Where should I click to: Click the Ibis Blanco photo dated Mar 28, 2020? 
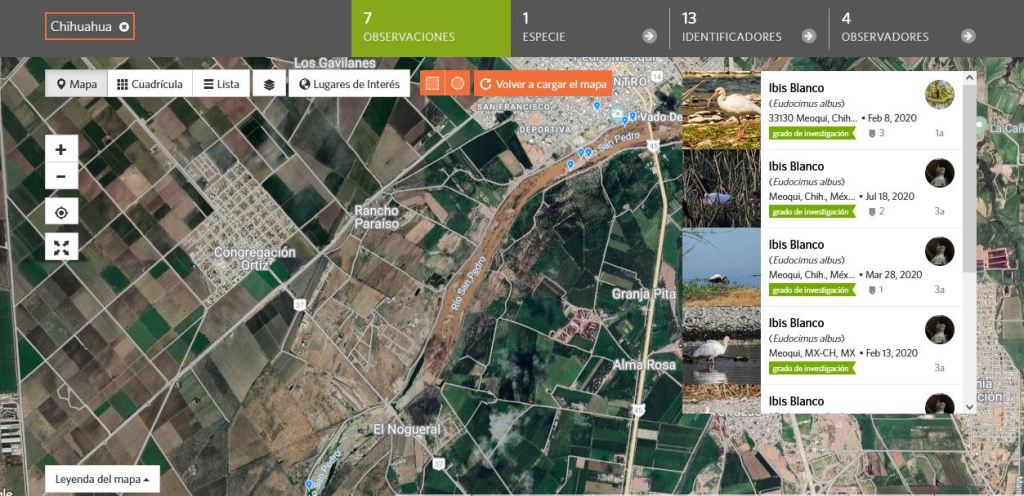pos(721,267)
